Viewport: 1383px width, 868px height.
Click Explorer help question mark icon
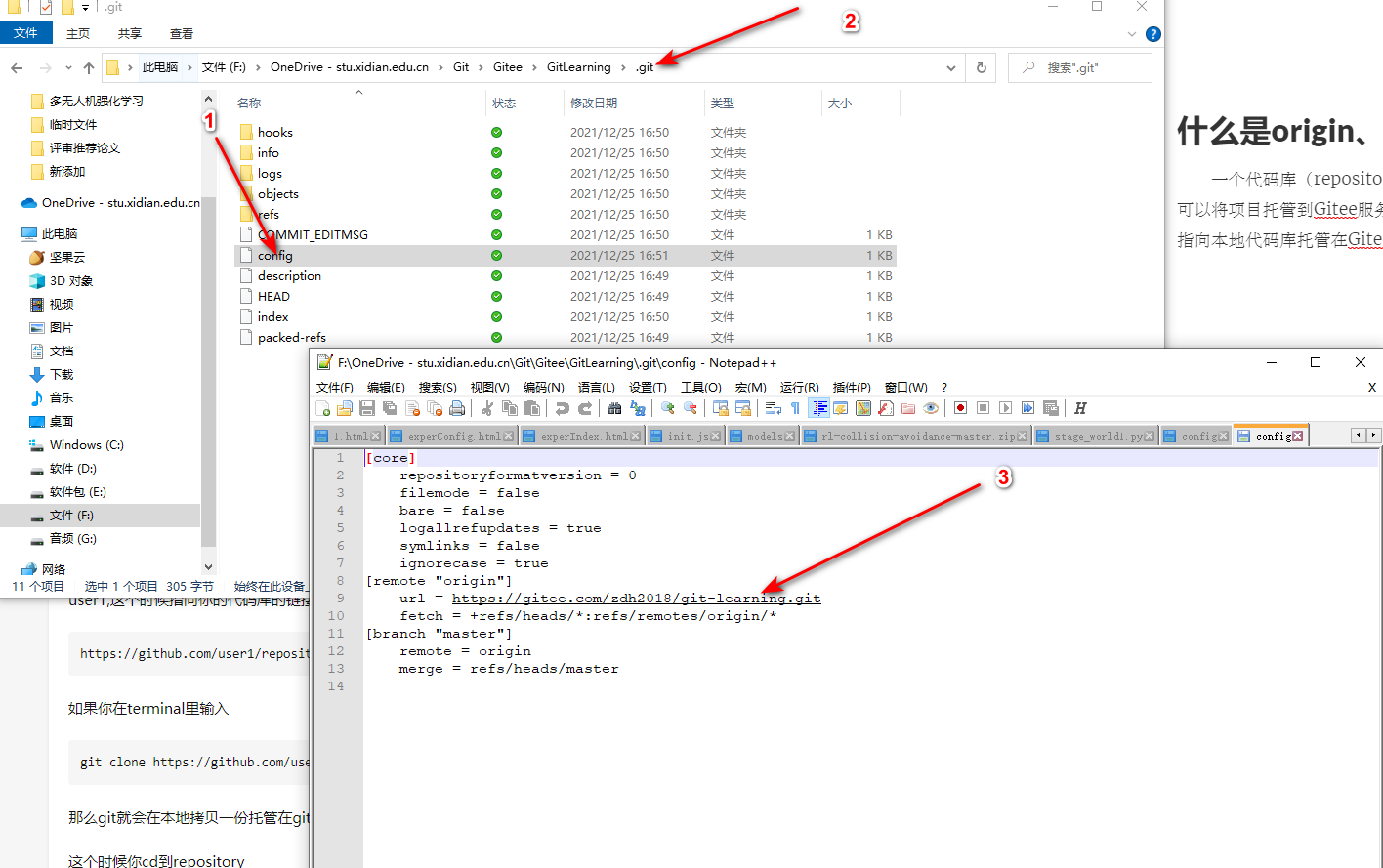1153,33
